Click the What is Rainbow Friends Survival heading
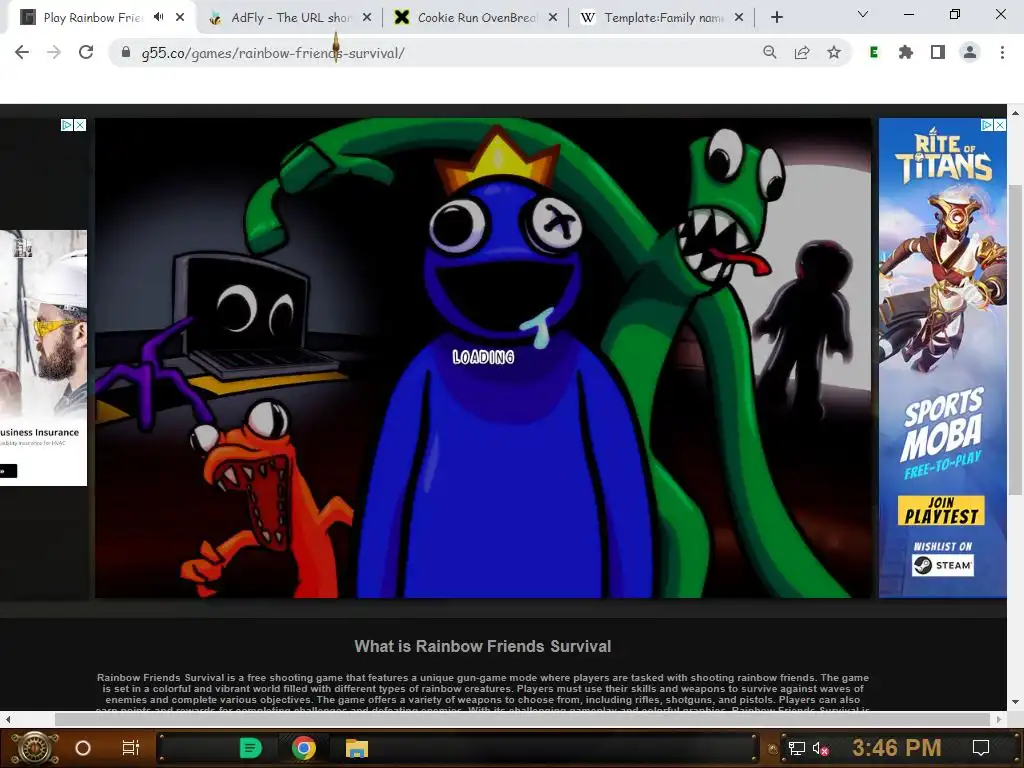This screenshot has height=768, width=1024. [483, 647]
